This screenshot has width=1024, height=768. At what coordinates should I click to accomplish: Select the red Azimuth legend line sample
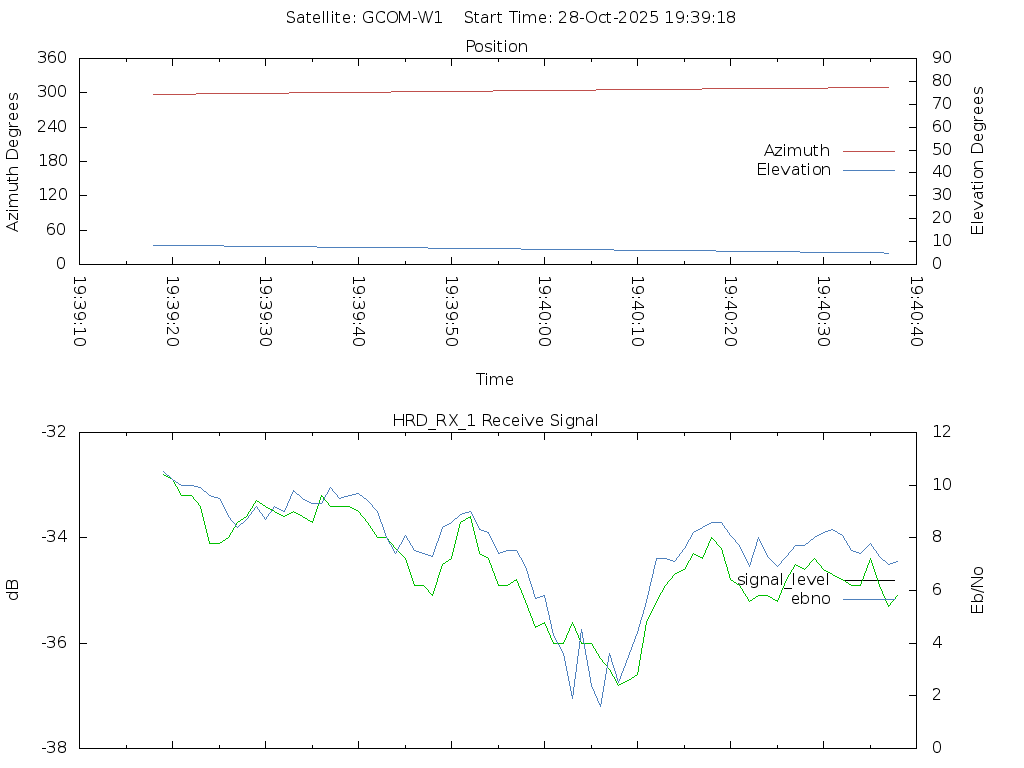click(x=868, y=151)
